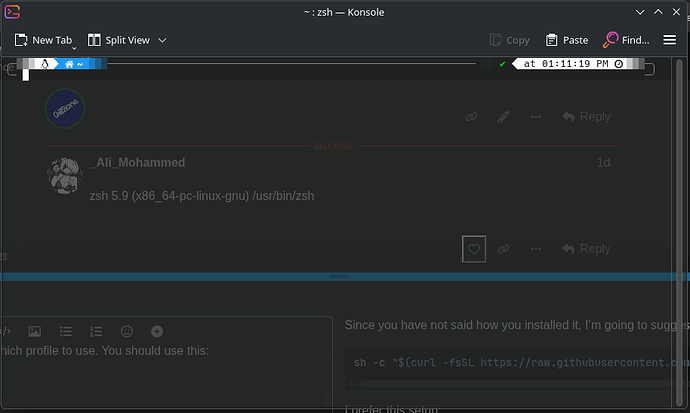The height and width of the screenshot is (413, 690).
Task: Click the Konsole app icon in title bar
Action: point(12,12)
